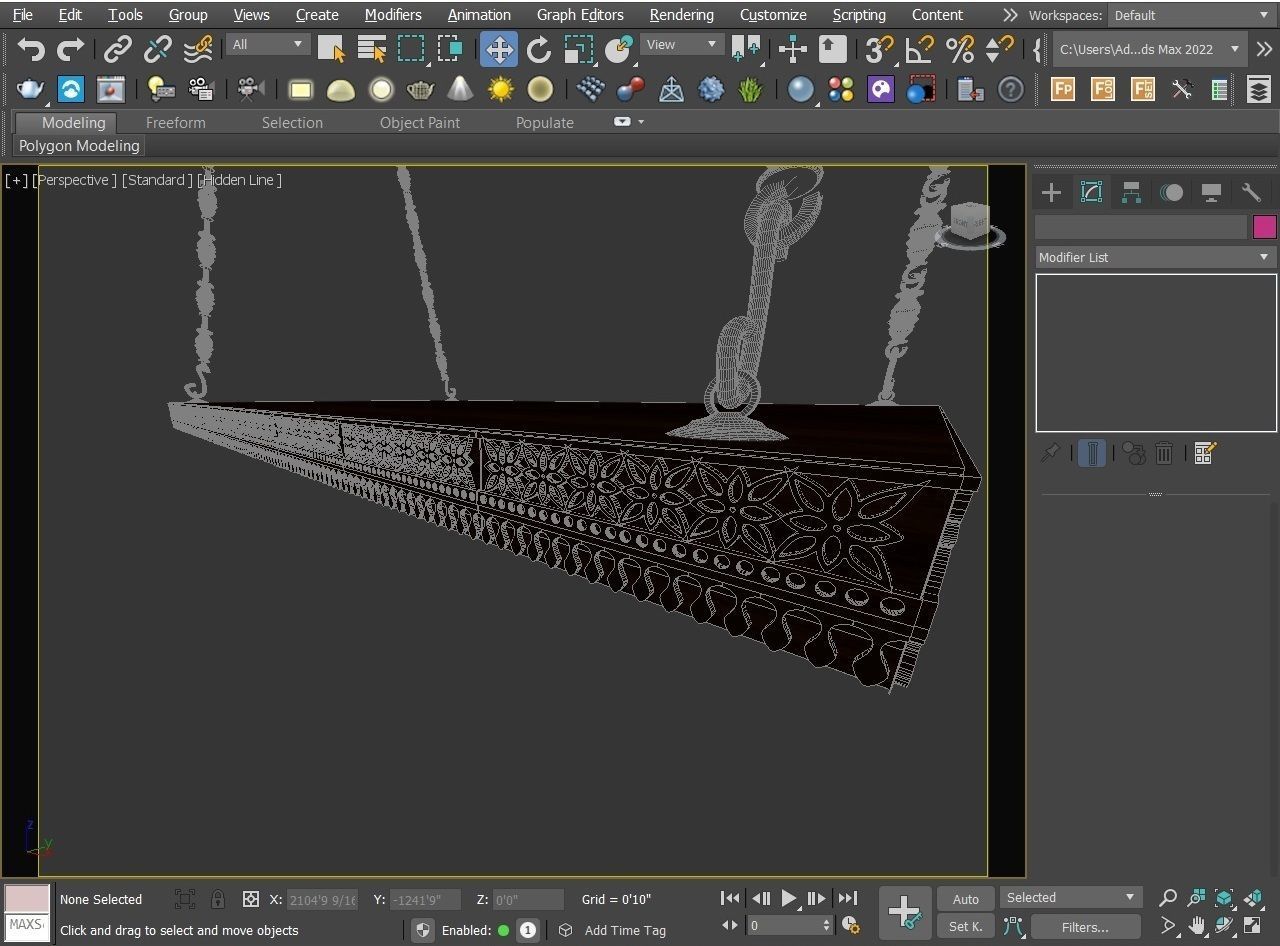1280x946 pixels.
Task: Click the Polygon Modeling panel button
Action: [x=79, y=146]
